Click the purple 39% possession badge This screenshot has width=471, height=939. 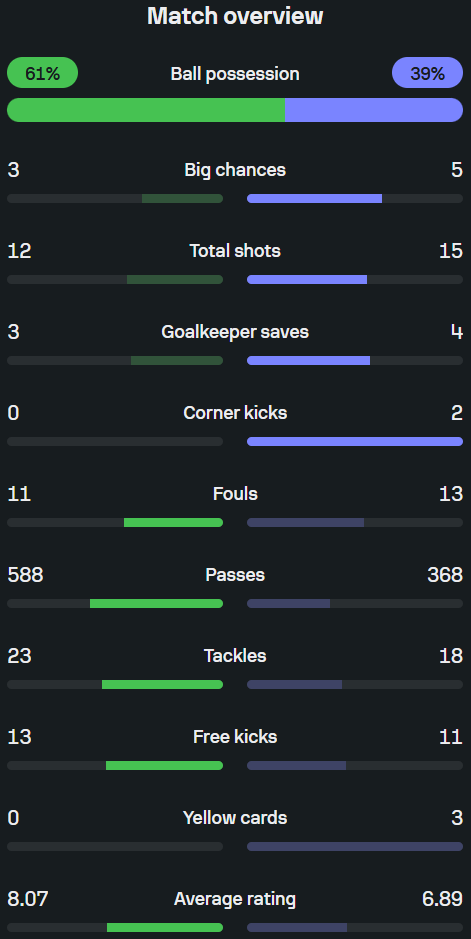tap(427, 73)
